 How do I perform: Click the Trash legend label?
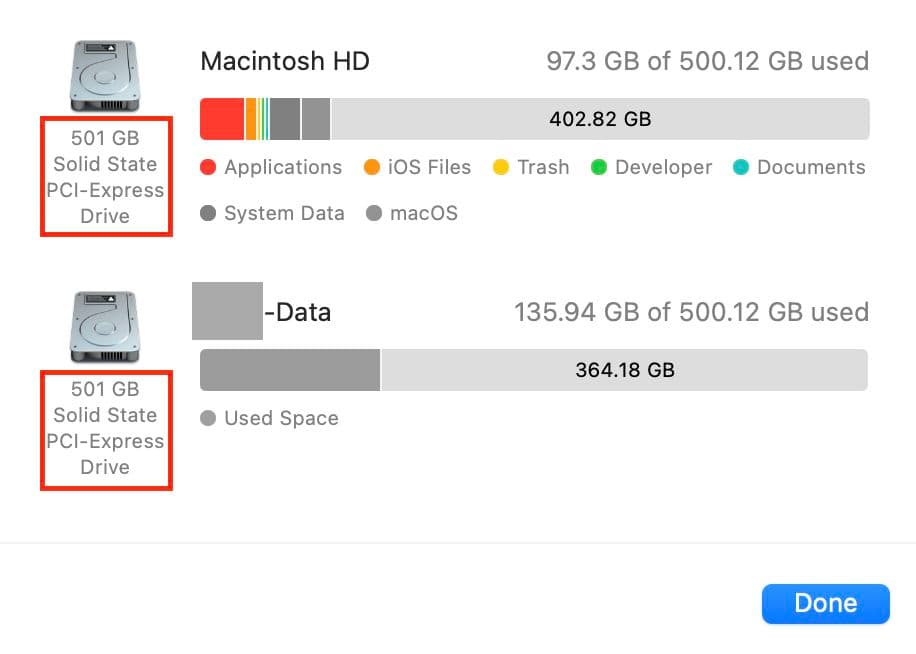tap(545, 168)
